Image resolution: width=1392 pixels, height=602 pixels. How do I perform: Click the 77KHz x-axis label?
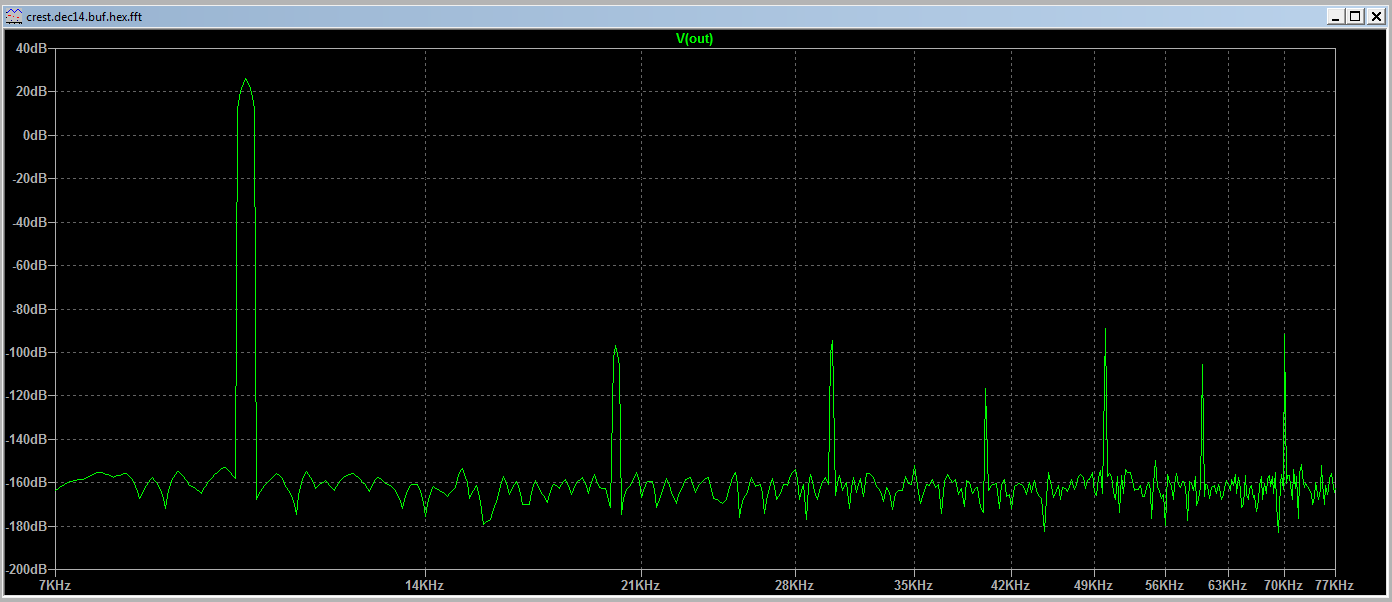1334,585
